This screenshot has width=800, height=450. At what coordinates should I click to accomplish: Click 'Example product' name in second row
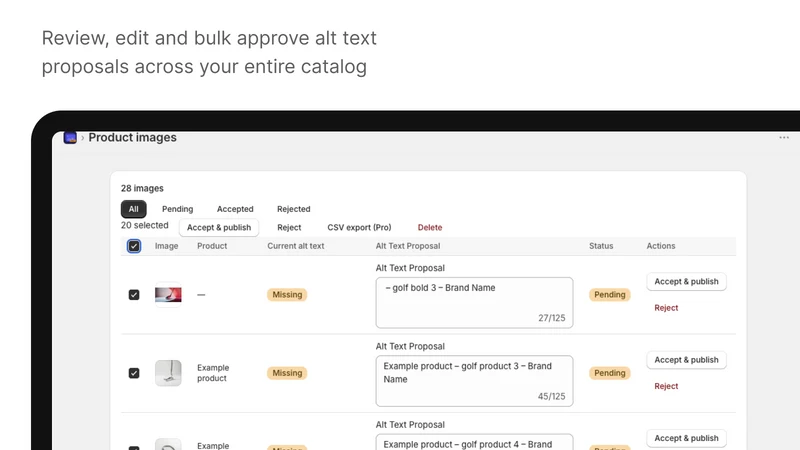point(213,373)
